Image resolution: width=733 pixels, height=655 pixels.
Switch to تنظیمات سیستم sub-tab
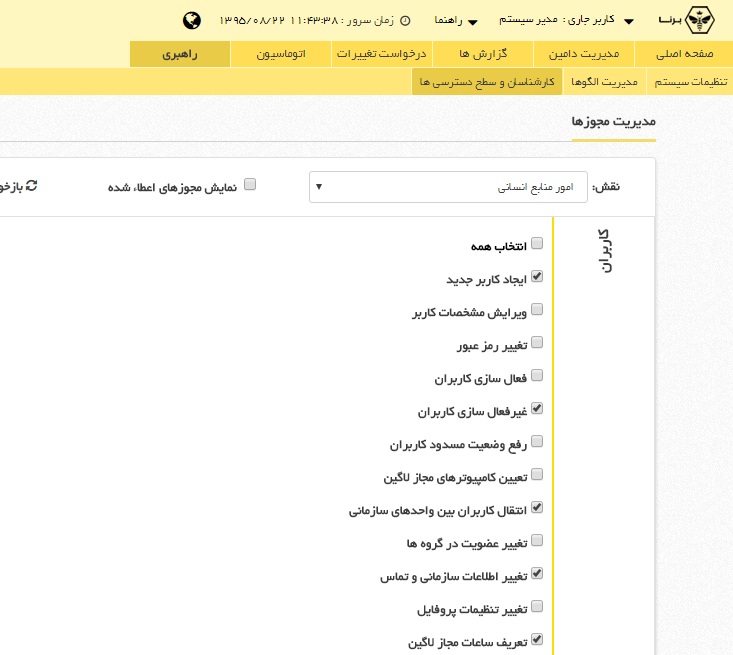pyautogui.click(x=695, y=83)
